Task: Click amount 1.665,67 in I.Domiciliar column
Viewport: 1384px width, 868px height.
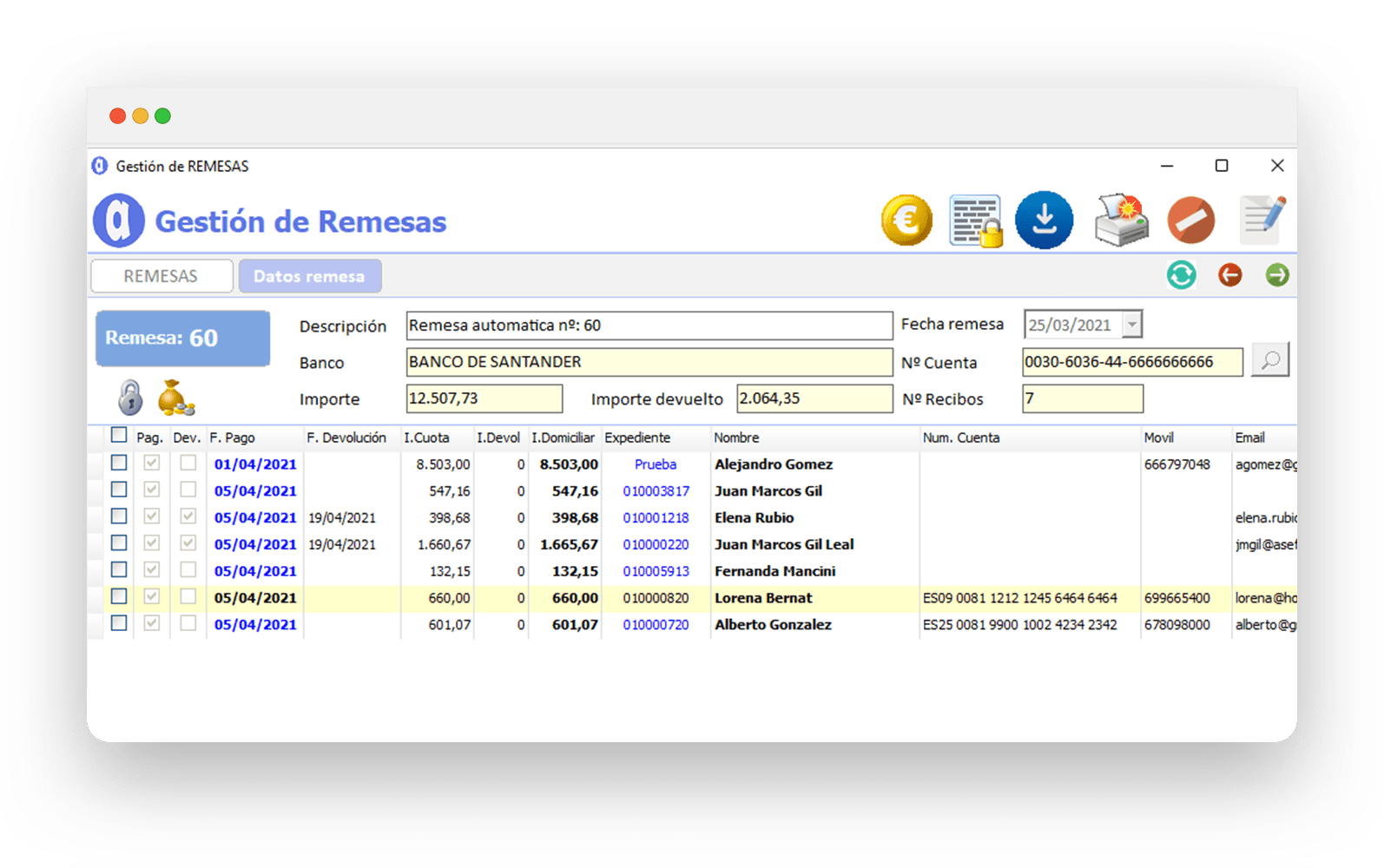Action: 569,545
